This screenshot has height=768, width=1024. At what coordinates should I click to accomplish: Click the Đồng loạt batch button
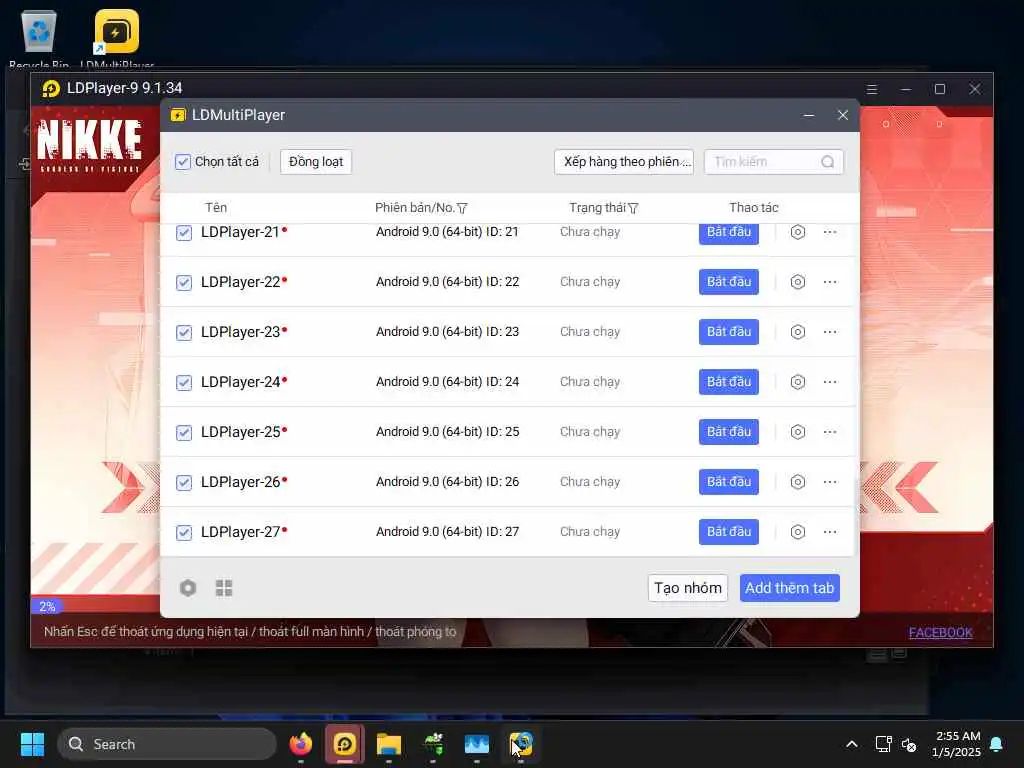(x=316, y=162)
